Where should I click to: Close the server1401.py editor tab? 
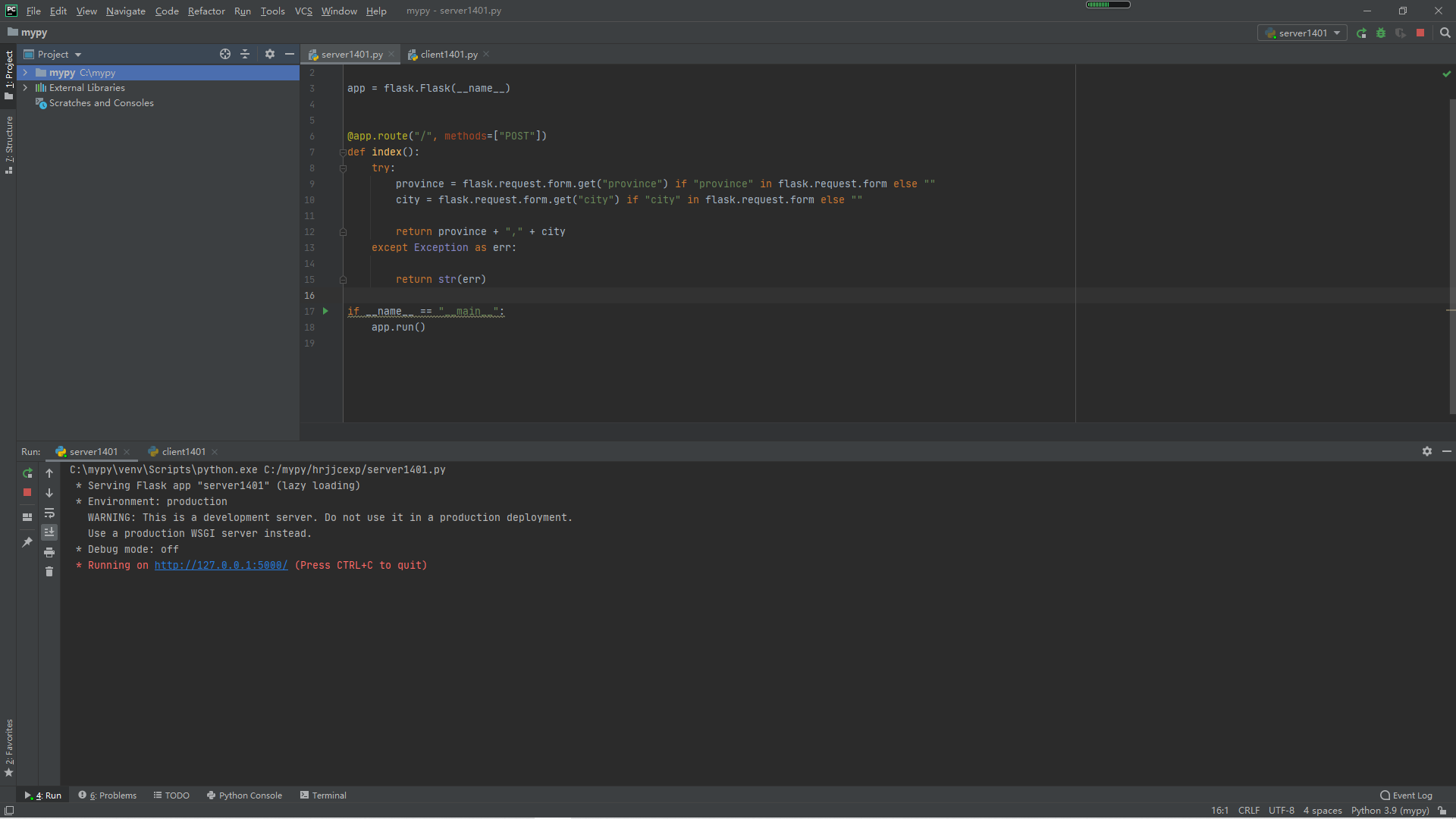391,55
